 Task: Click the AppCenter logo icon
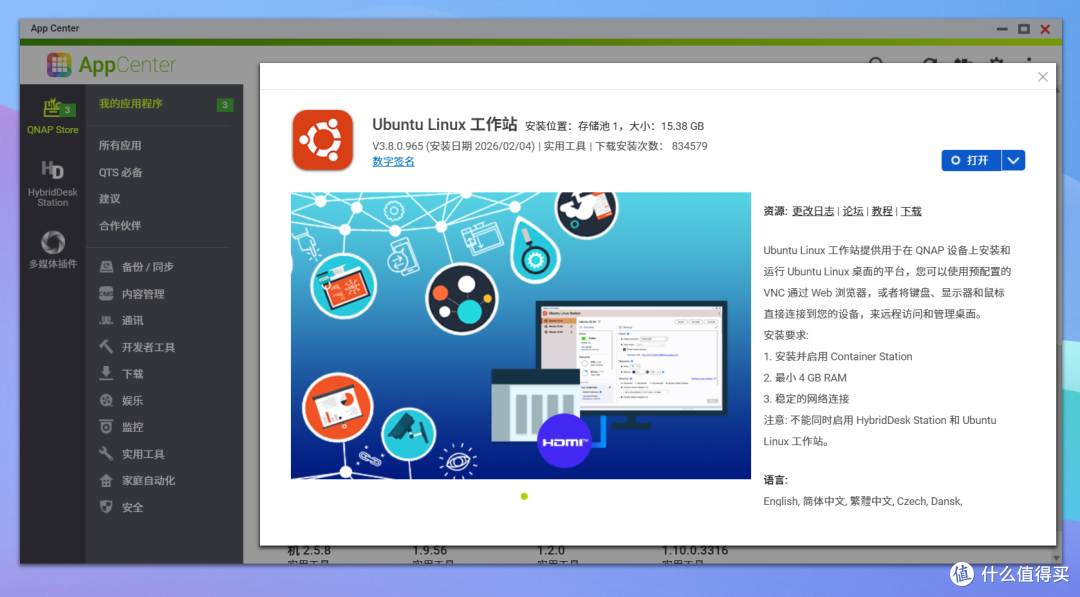coord(59,65)
